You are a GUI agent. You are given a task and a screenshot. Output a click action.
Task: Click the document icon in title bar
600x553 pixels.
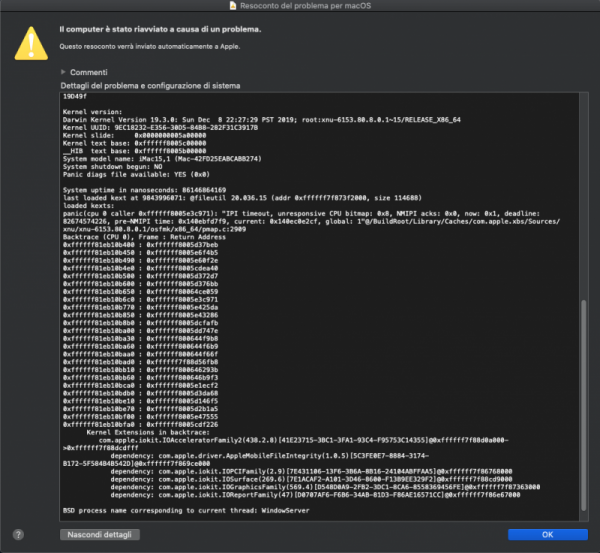point(233,5)
